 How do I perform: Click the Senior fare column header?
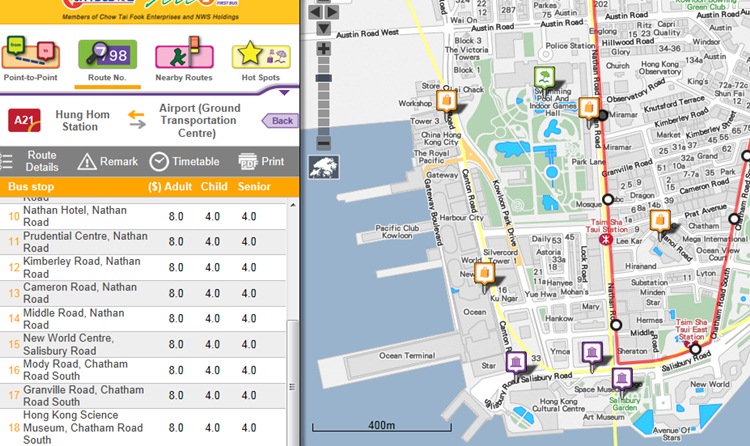tap(254, 187)
